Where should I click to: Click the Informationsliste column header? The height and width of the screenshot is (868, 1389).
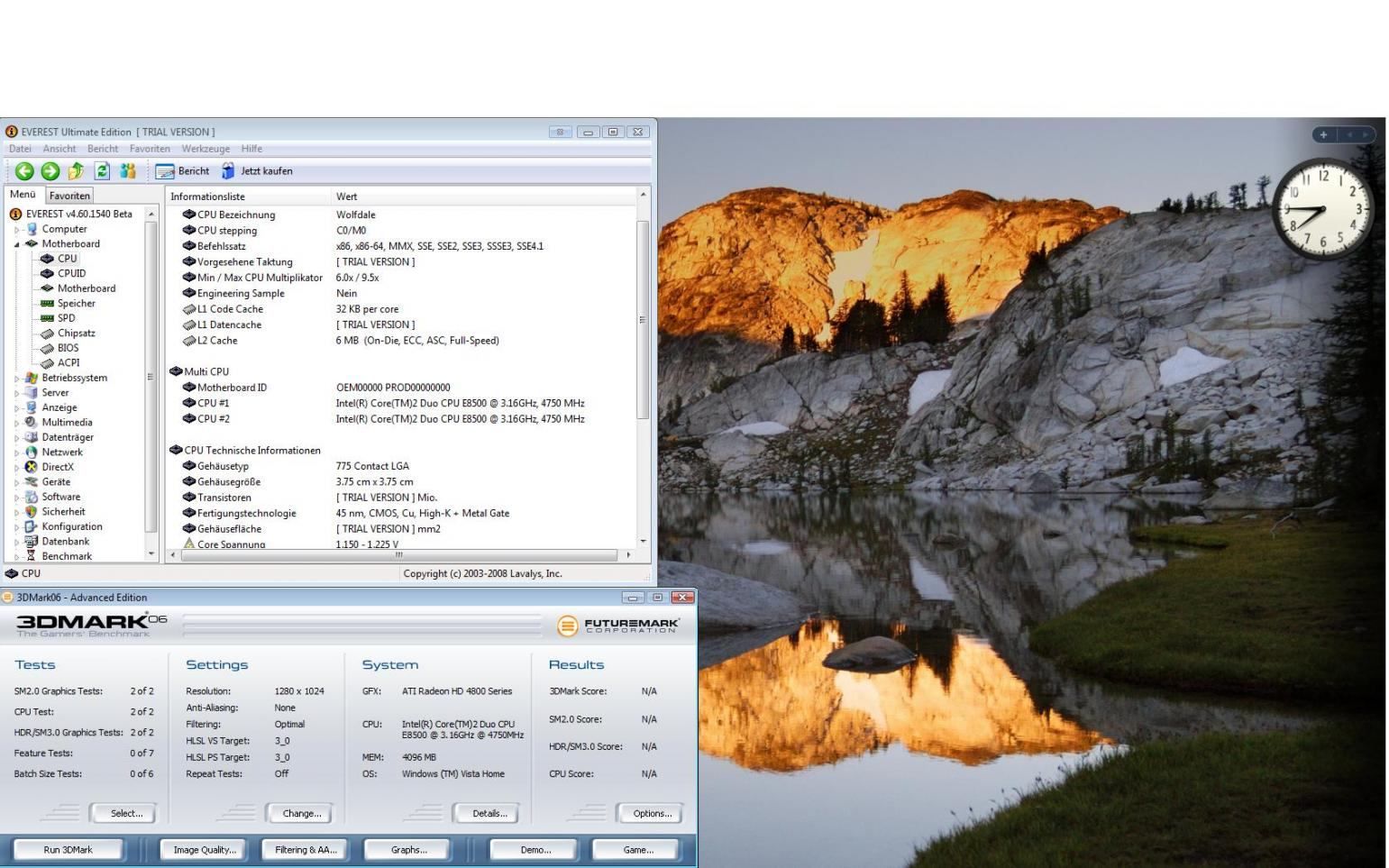tap(249, 196)
